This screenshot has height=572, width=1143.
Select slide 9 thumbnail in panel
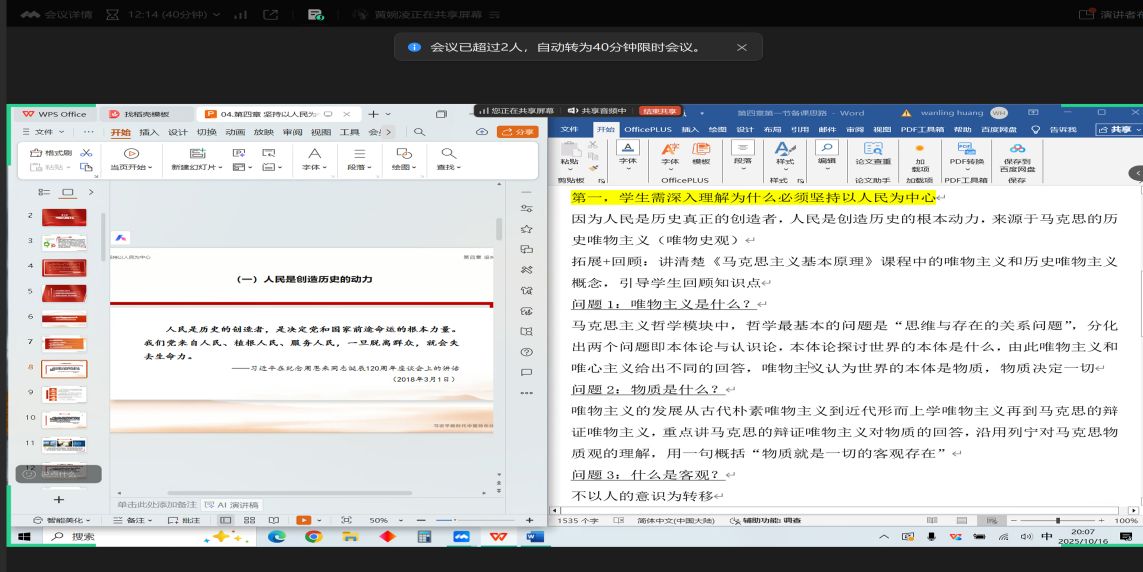point(64,394)
